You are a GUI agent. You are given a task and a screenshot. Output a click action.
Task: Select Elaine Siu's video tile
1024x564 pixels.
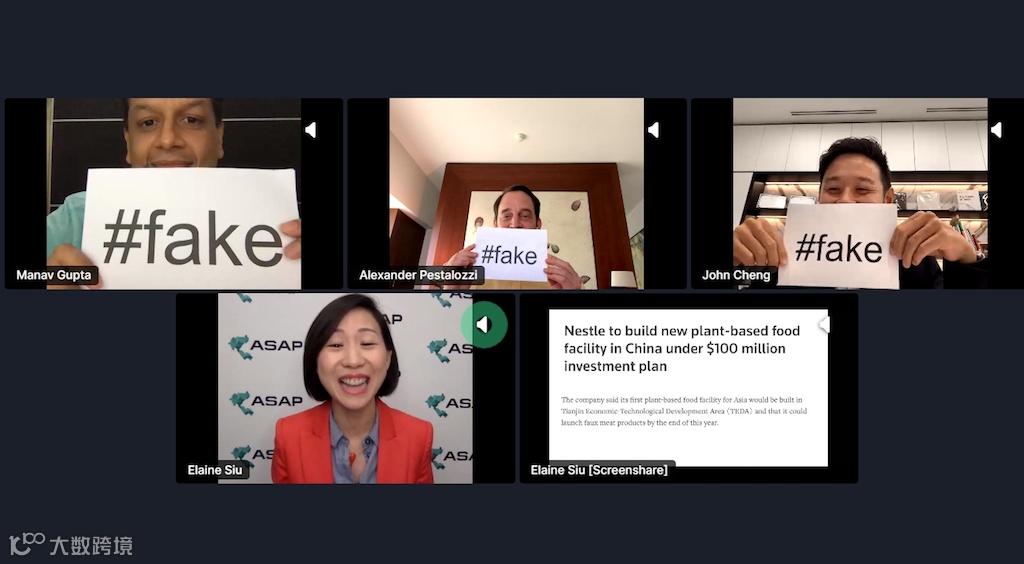pyautogui.click(x=345, y=388)
